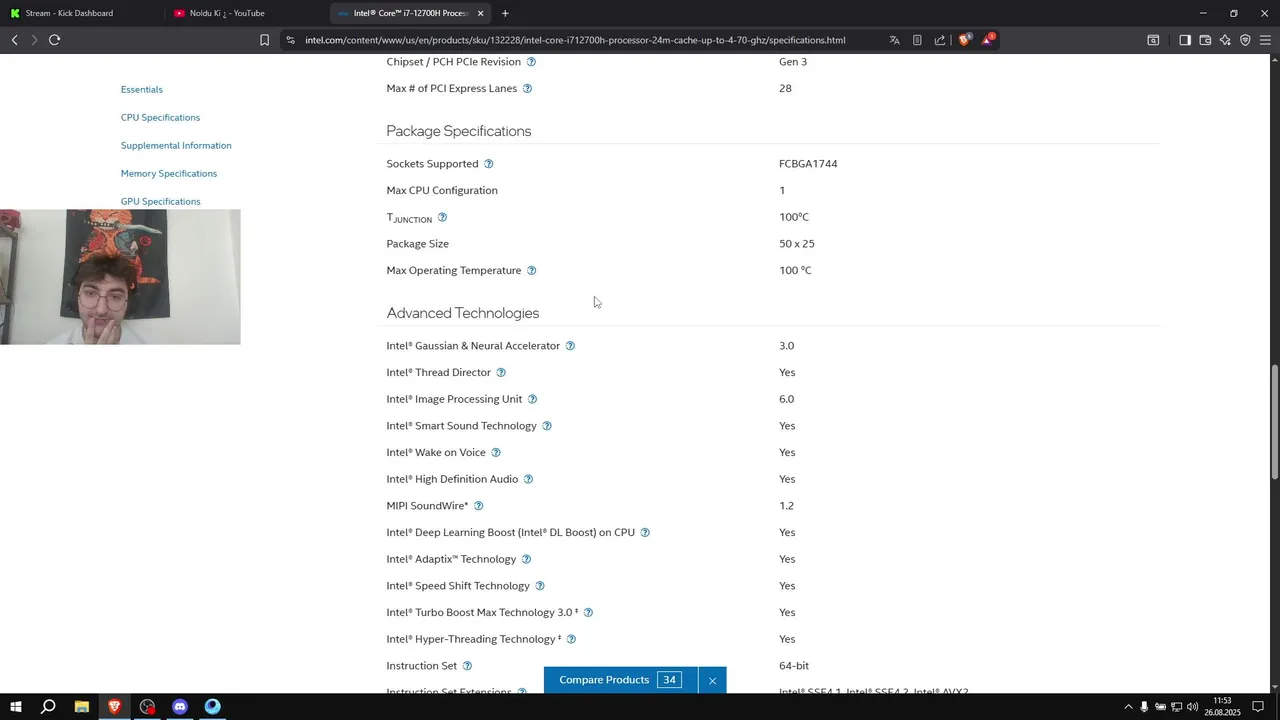The image size is (1280, 720).
Task: Click the tab search icon in the toolbar
Action: tap(1153, 40)
